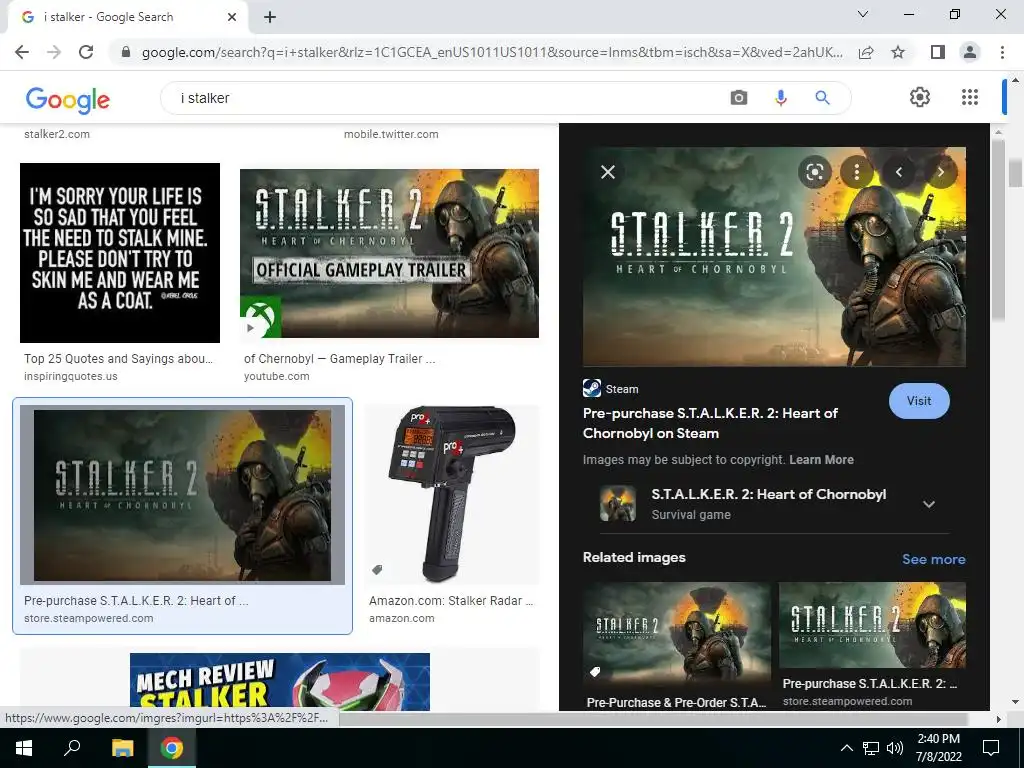Viewport: 1024px width, 768px height.
Task: Open the Steam source link
Action: (611, 389)
